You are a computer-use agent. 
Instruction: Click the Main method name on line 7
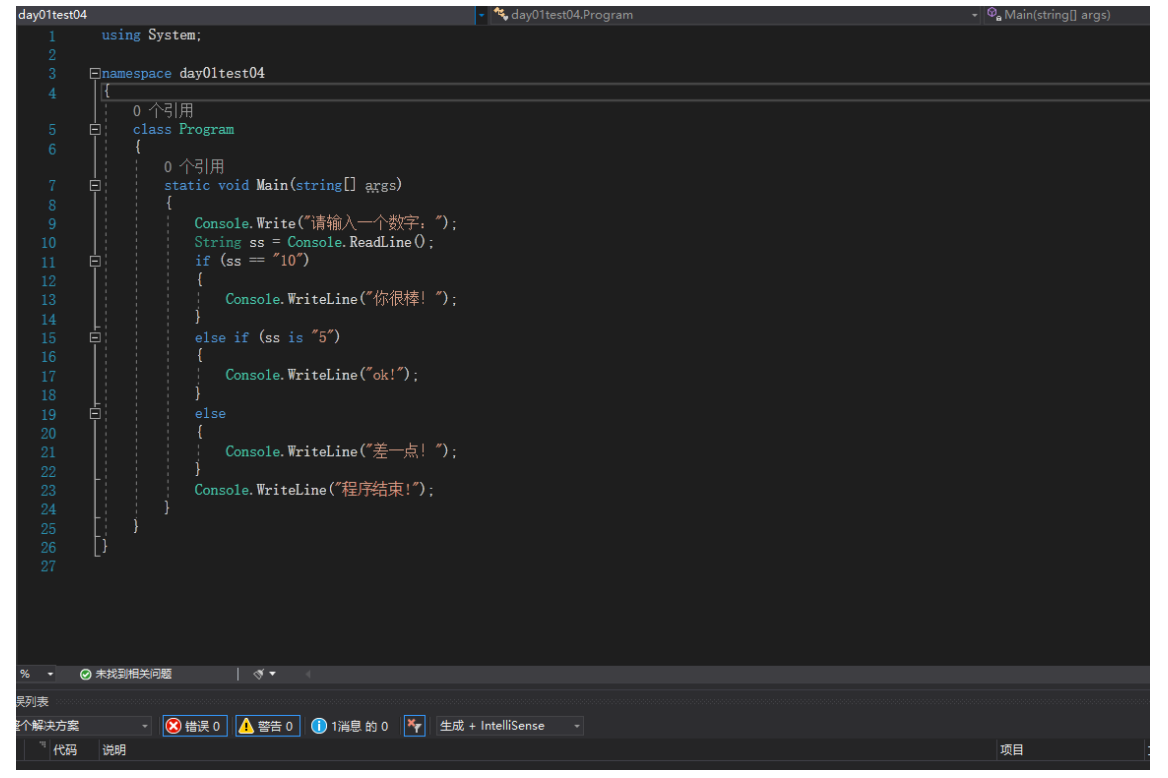coord(272,186)
